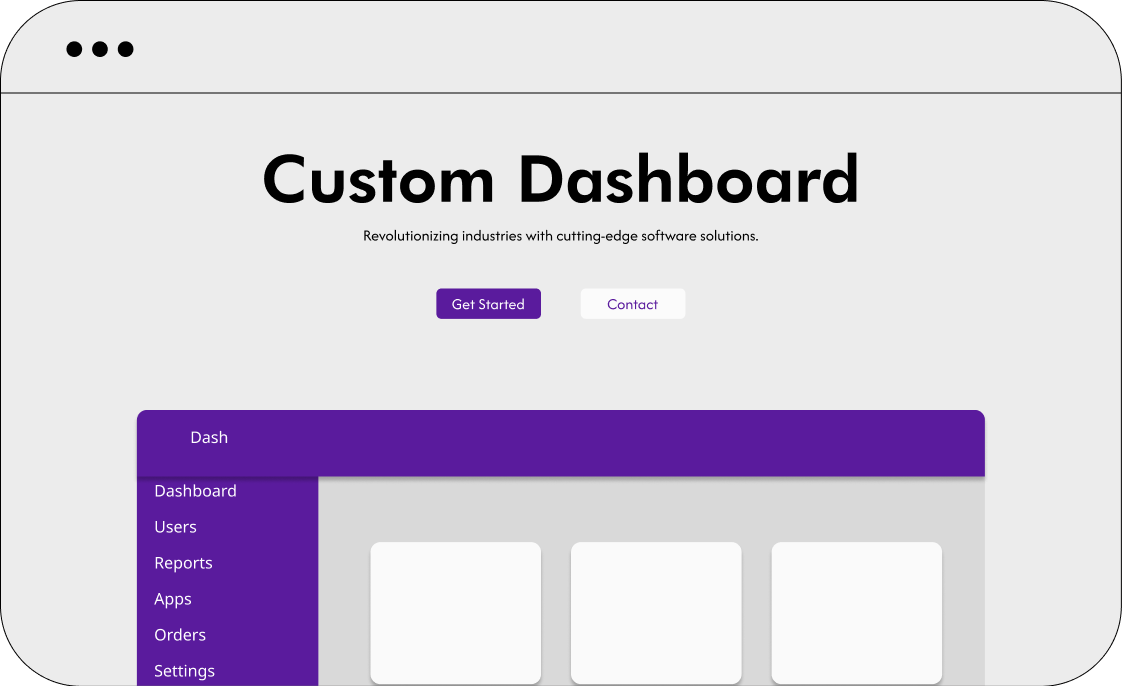Click the Revolutionizing industries tagline text

[560, 237]
